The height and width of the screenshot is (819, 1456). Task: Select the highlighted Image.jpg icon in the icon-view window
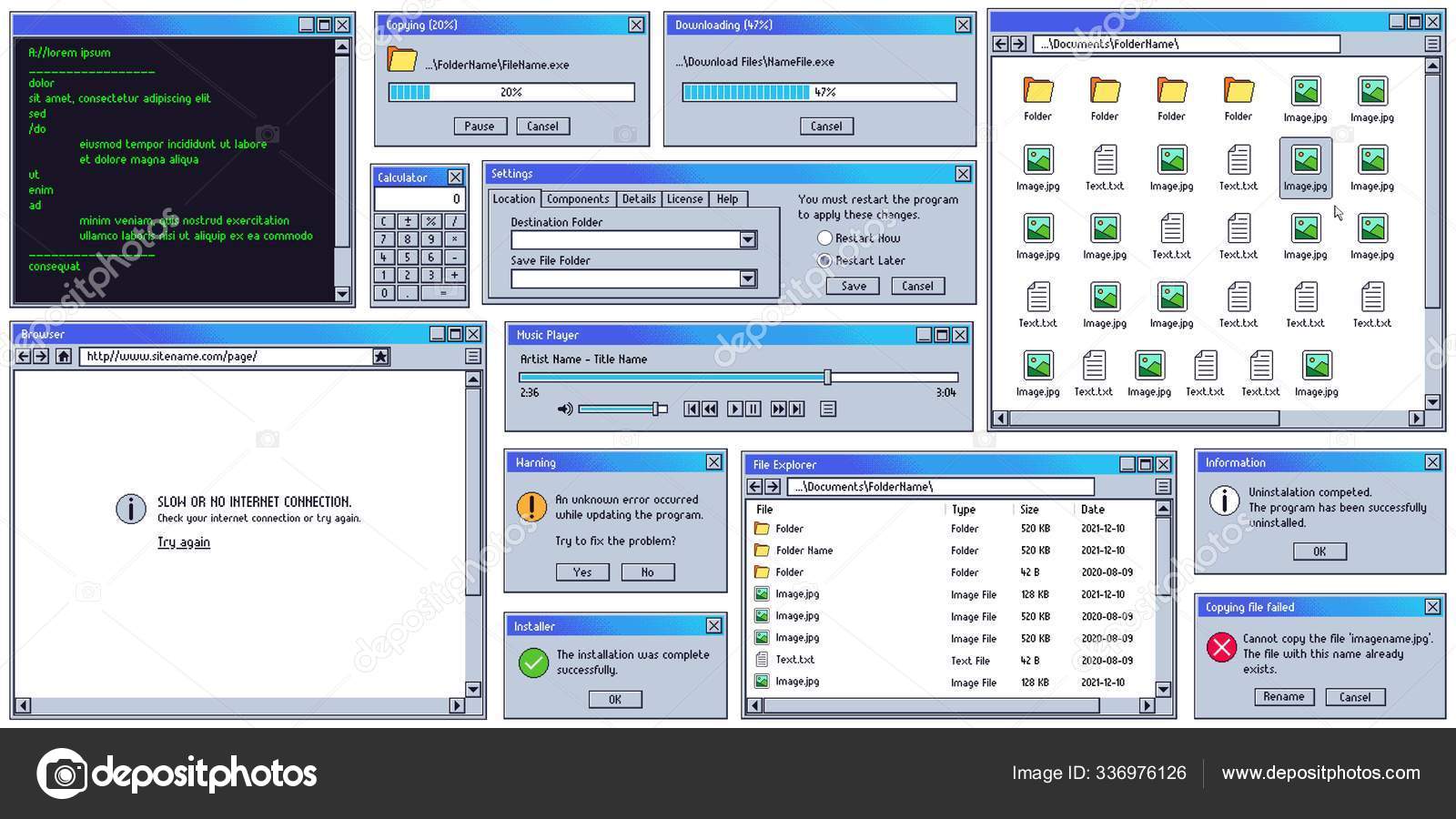(x=1305, y=167)
